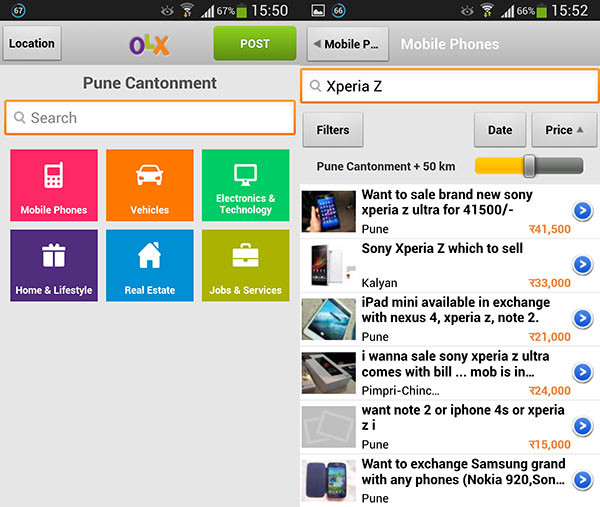This screenshot has width=600, height=507.
Task: Open arrow for xperia z ultra 41500 listing
Action: (x=583, y=210)
